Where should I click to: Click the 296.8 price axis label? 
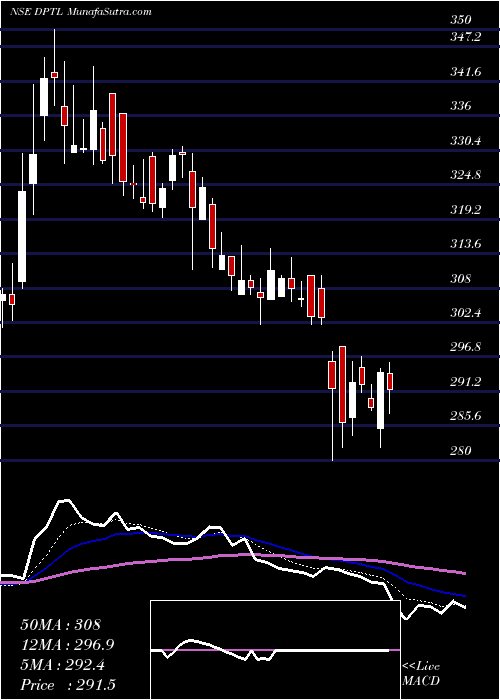click(465, 347)
